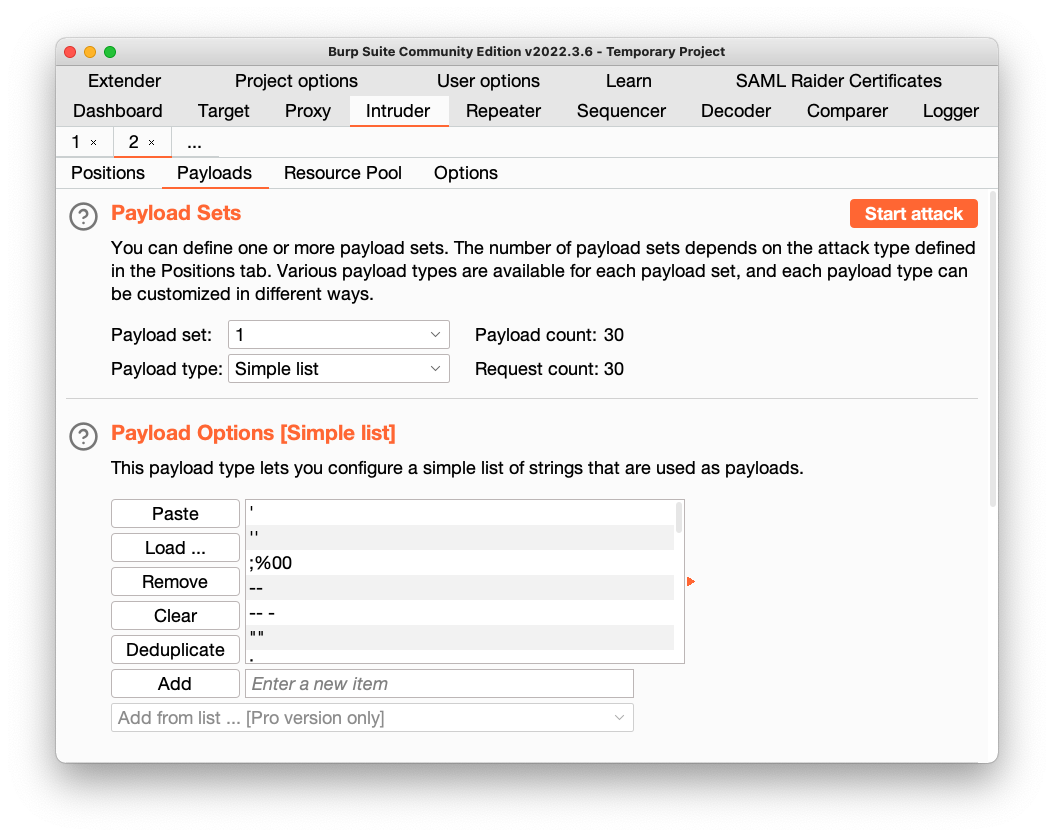Click the Start attack button

[x=914, y=214]
